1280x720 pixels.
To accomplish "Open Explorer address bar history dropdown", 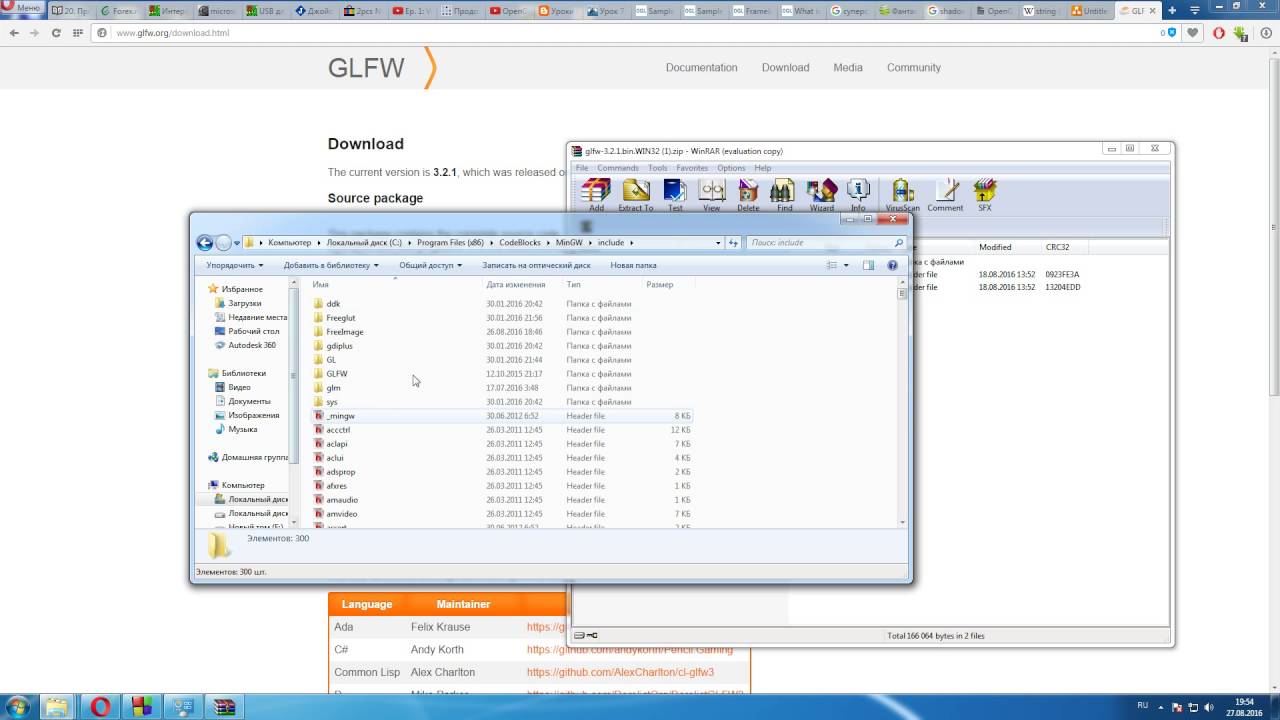I will 718,243.
